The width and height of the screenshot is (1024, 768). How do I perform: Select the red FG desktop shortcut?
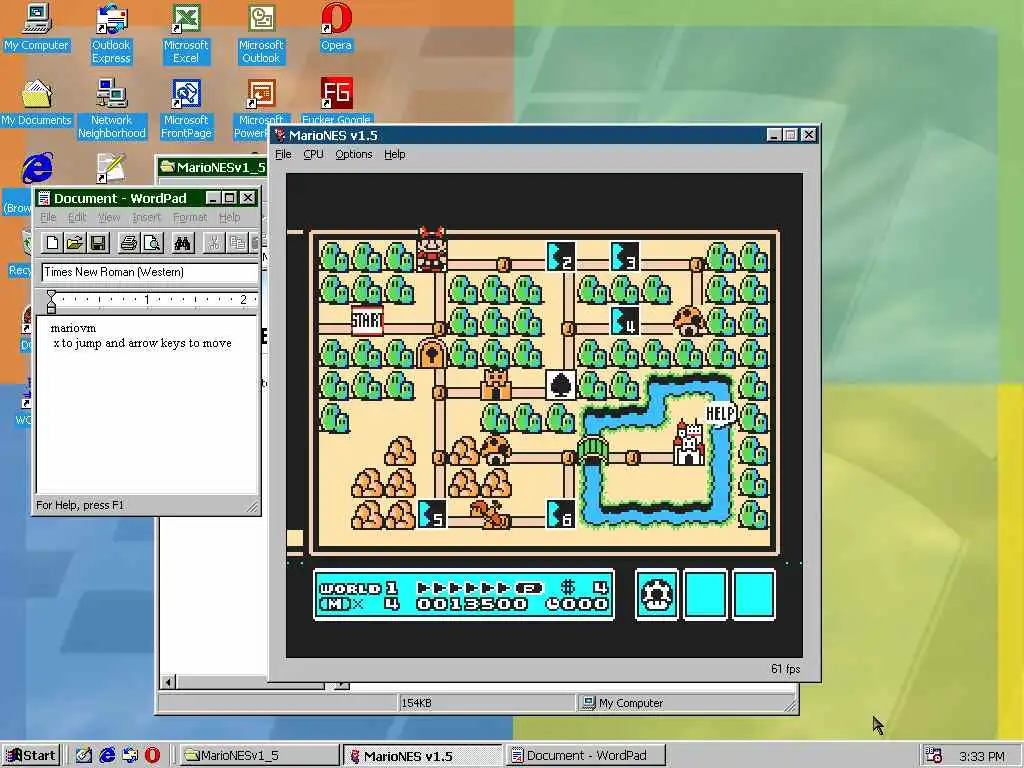(336, 101)
